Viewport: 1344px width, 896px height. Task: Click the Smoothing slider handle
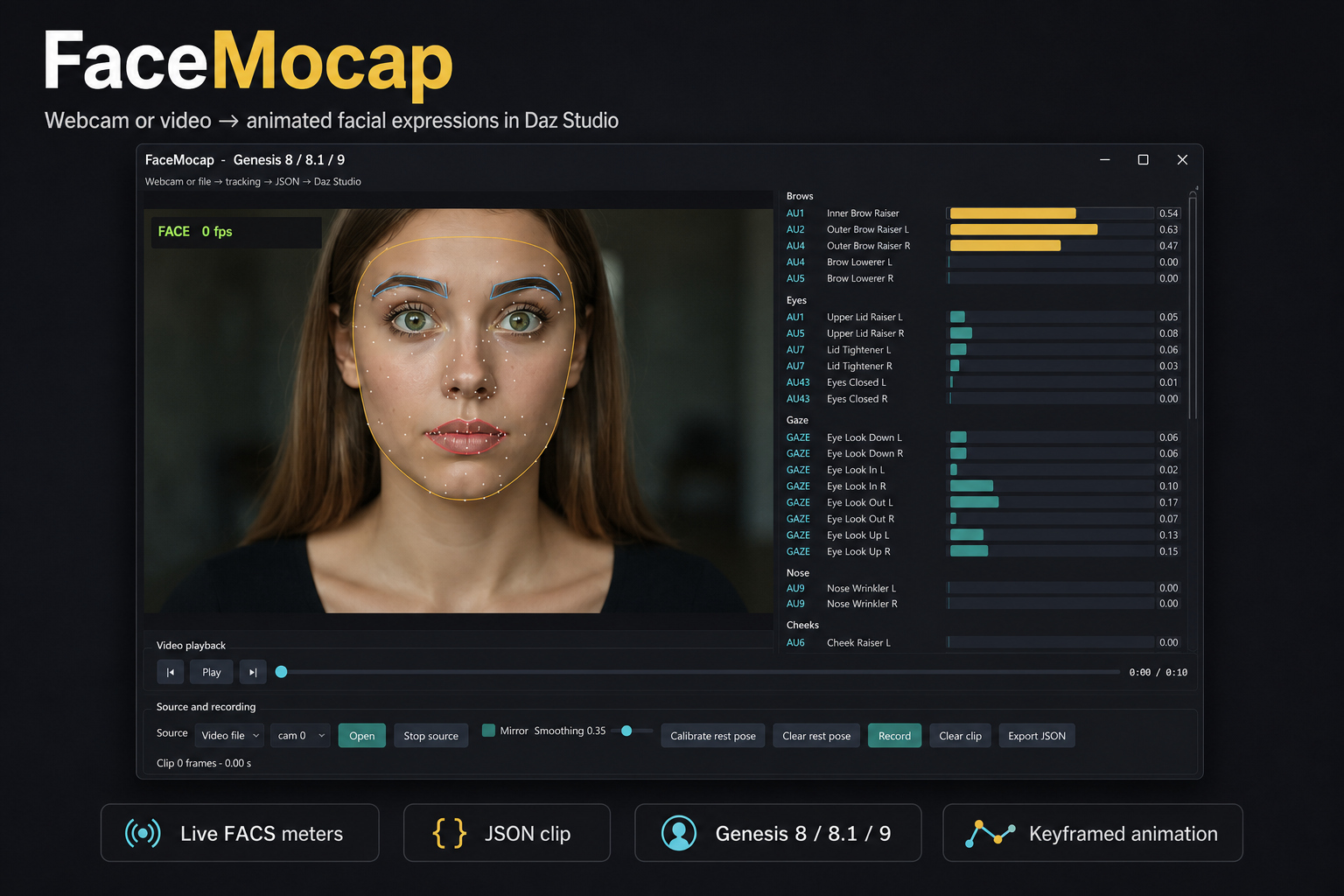[626, 731]
